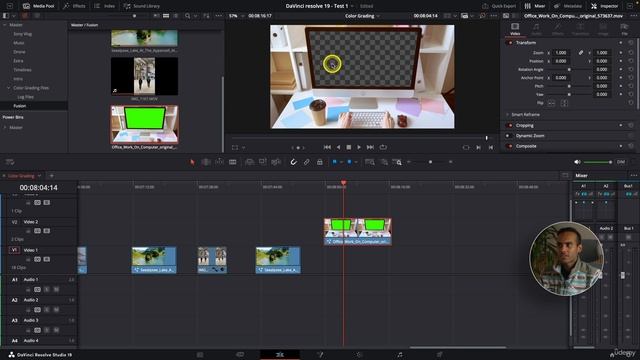Reset the Transform section with its reset icon

pyautogui.click(x=631, y=43)
